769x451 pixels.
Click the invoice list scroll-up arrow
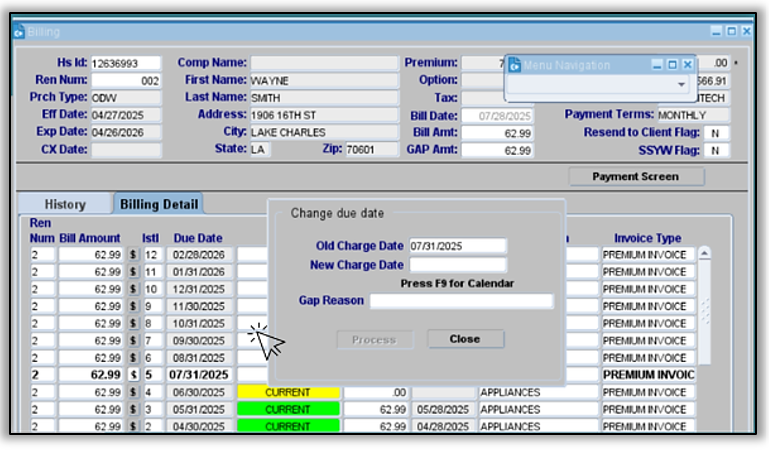point(704,254)
